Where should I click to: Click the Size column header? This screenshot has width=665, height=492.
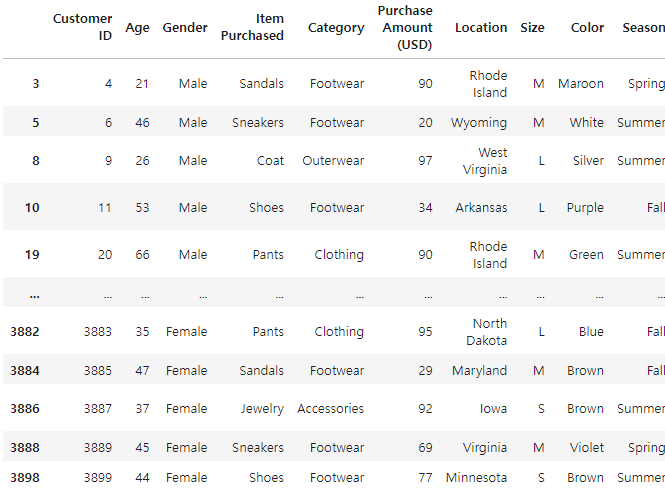pyautogui.click(x=532, y=28)
